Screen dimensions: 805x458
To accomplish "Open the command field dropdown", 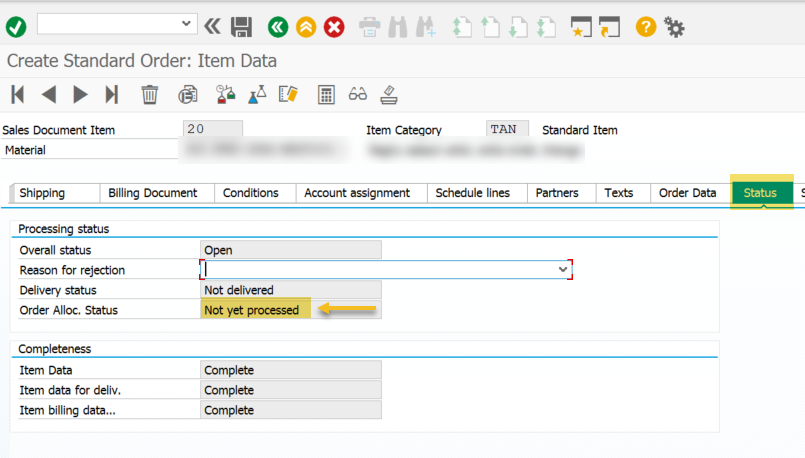I will [187, 24].
